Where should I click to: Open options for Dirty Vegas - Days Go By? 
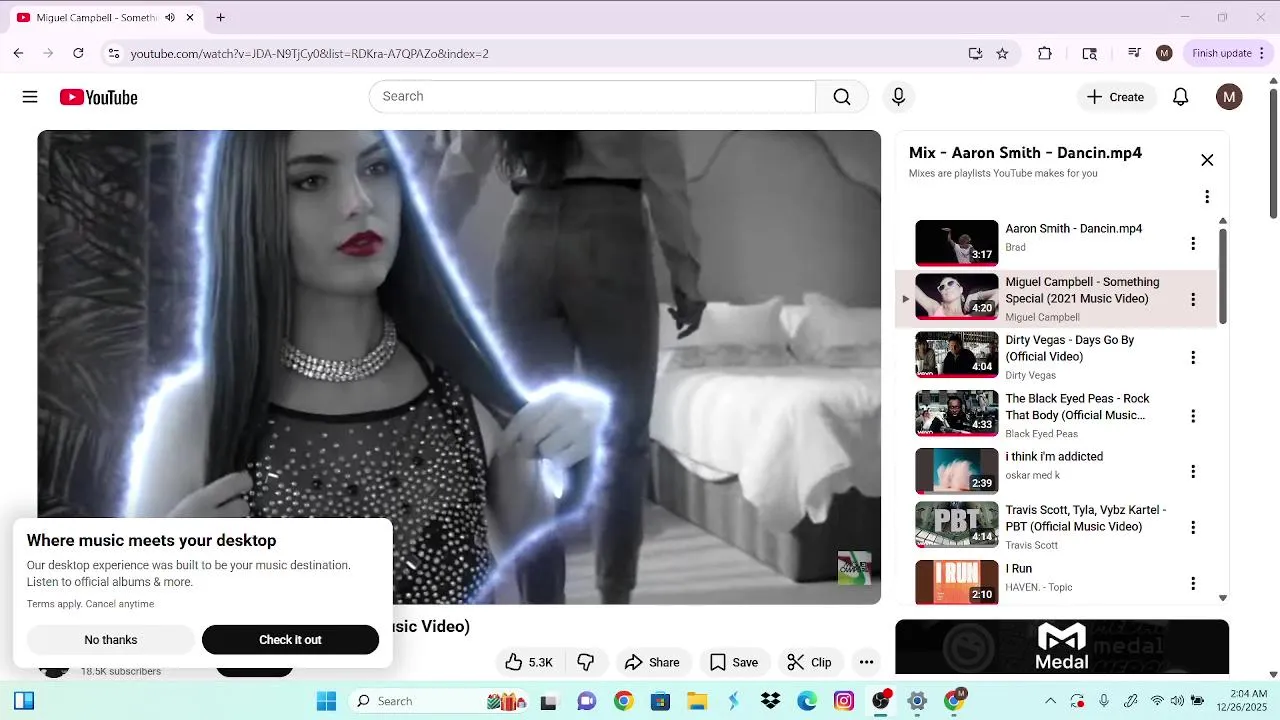tap(1192, 357)
